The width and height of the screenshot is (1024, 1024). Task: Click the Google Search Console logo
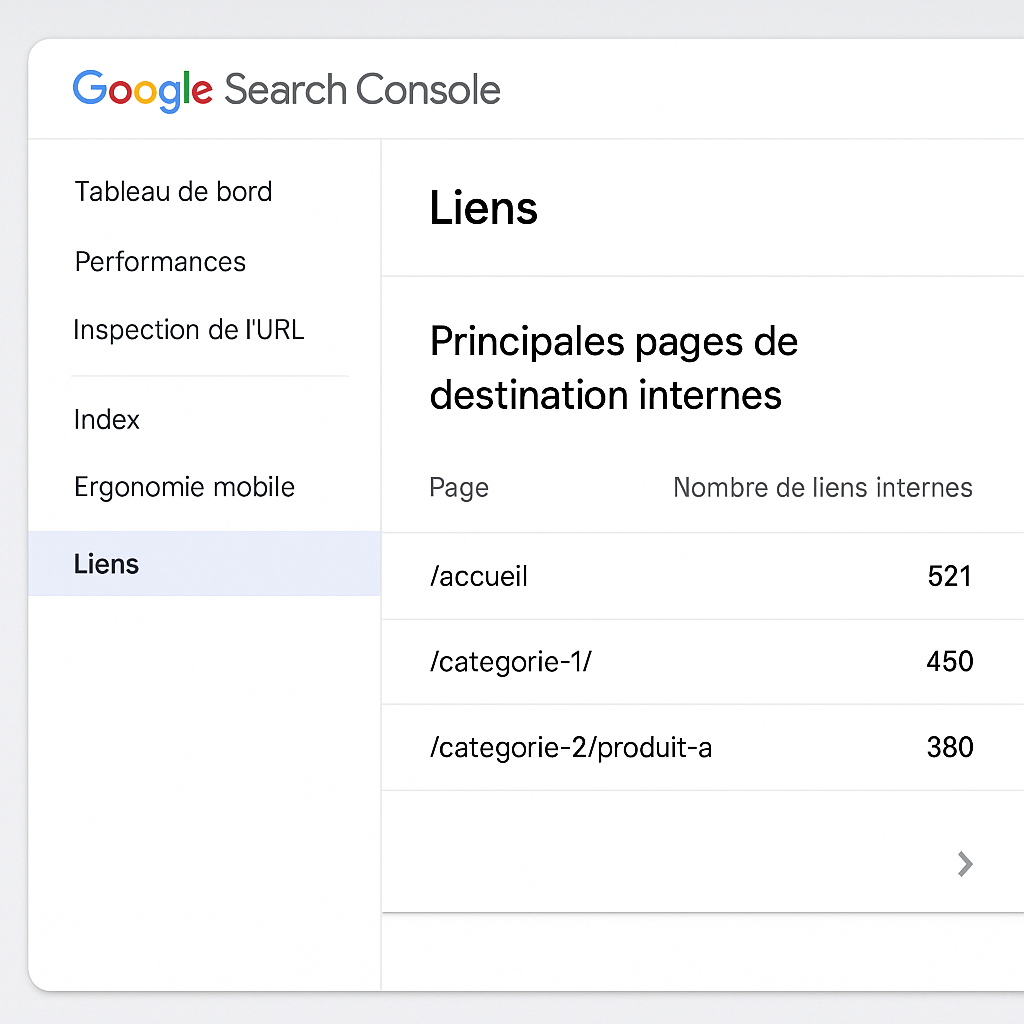pyautogui.click(x=286, y=90)
